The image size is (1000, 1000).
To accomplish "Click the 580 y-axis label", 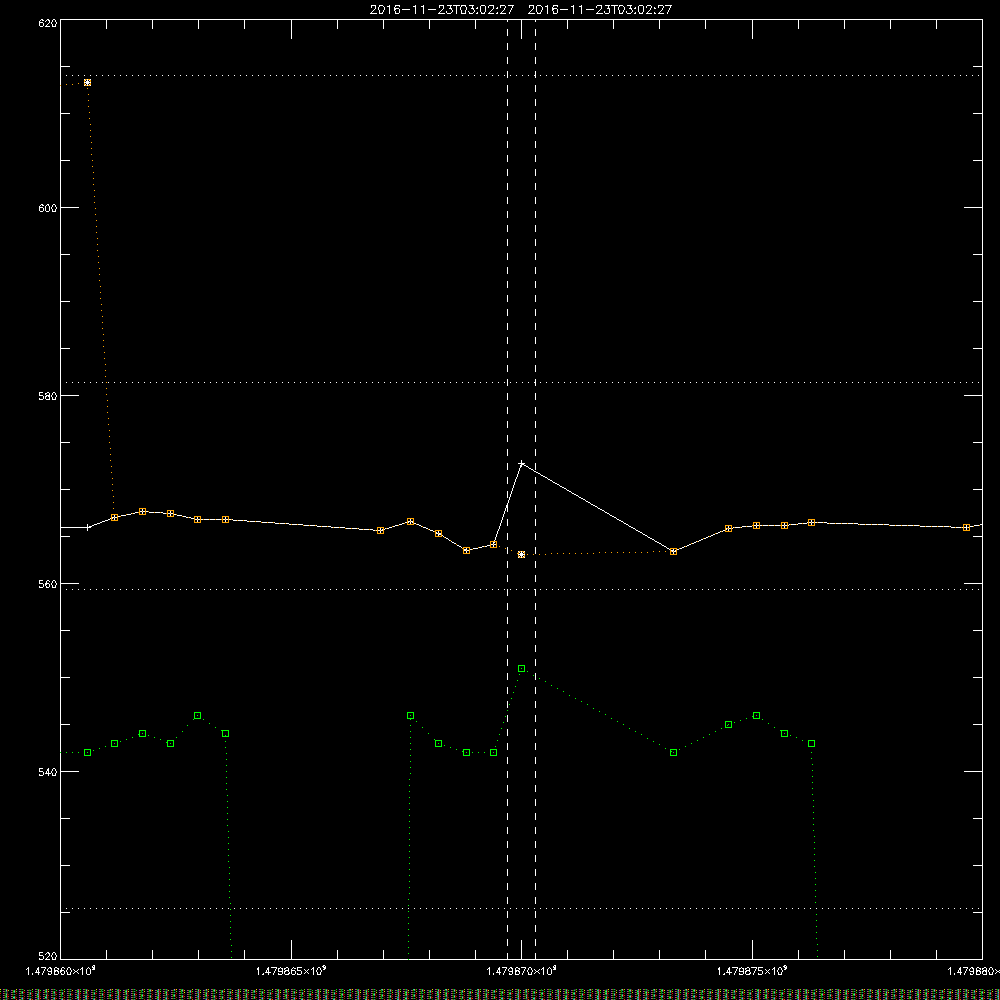I will (48, 395).
